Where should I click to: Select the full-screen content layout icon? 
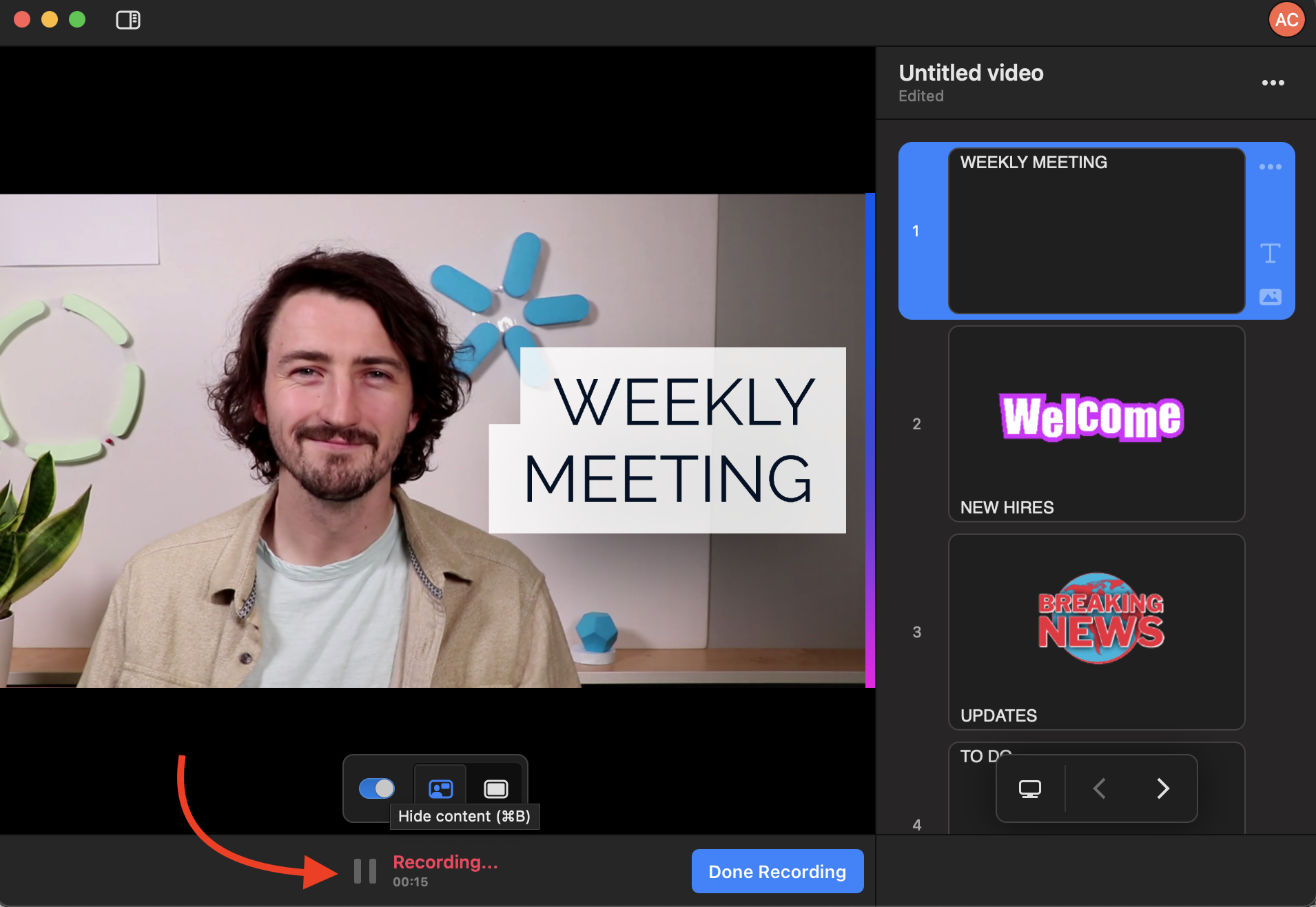pyautogui.click(x=495, y=788)
